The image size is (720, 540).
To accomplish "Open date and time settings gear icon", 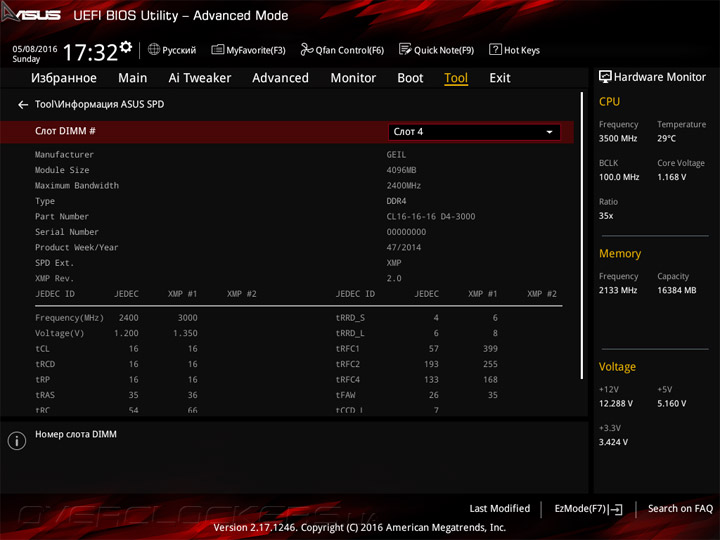I will click(x=126, y=47).
